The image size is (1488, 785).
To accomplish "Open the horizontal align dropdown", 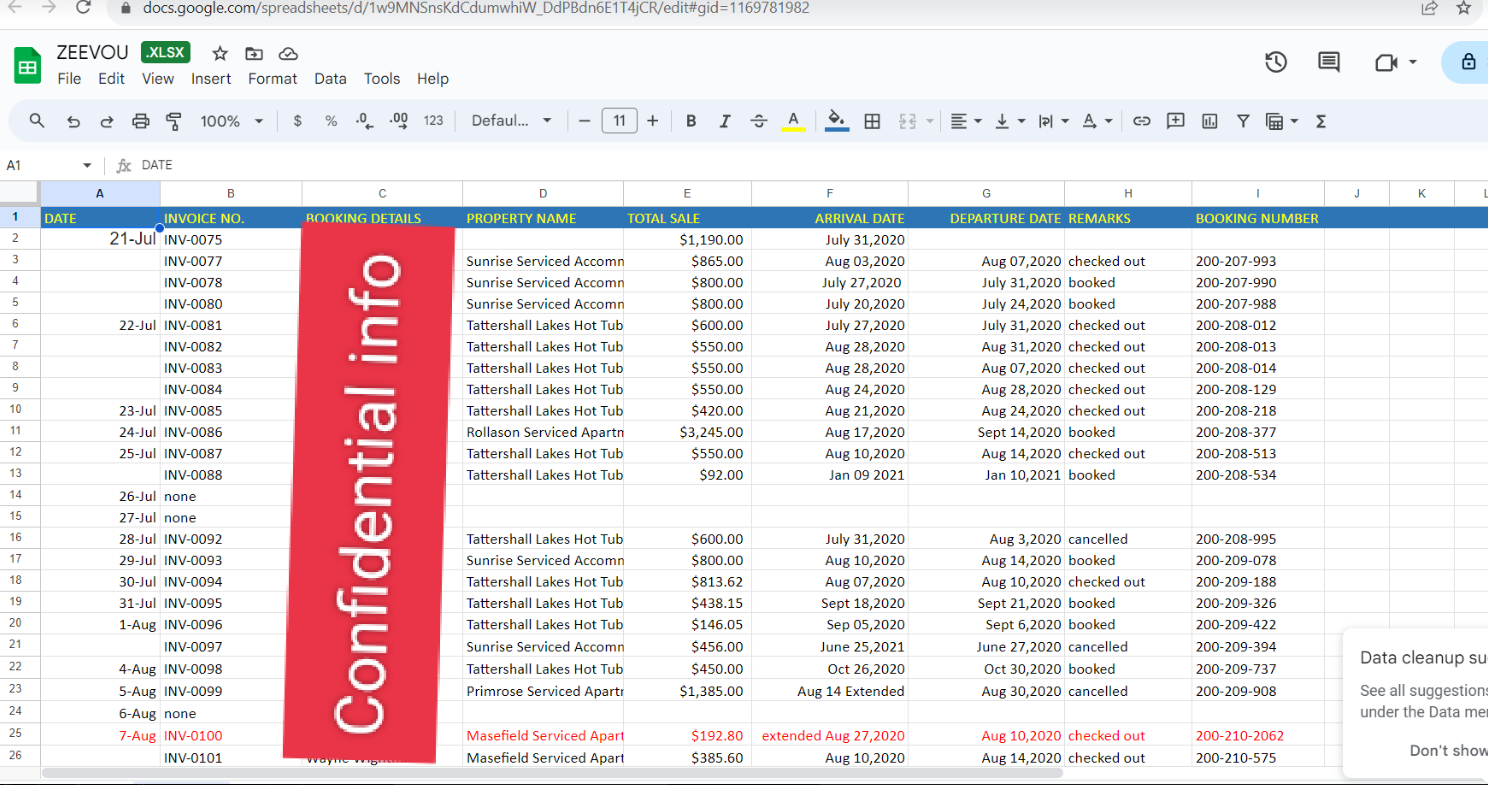I will coord(965,121).
